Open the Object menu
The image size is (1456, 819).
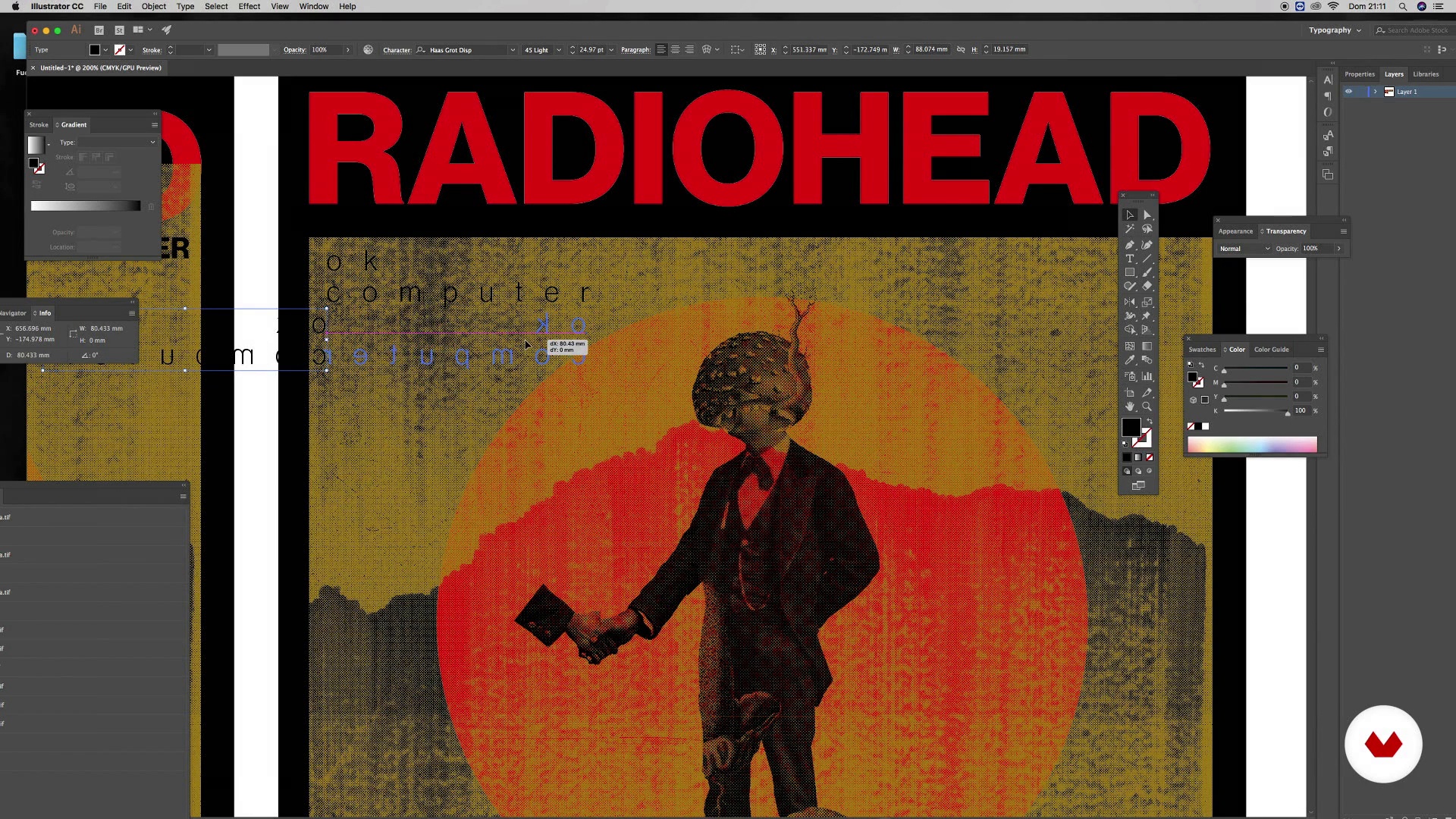[x=153, y=6]
